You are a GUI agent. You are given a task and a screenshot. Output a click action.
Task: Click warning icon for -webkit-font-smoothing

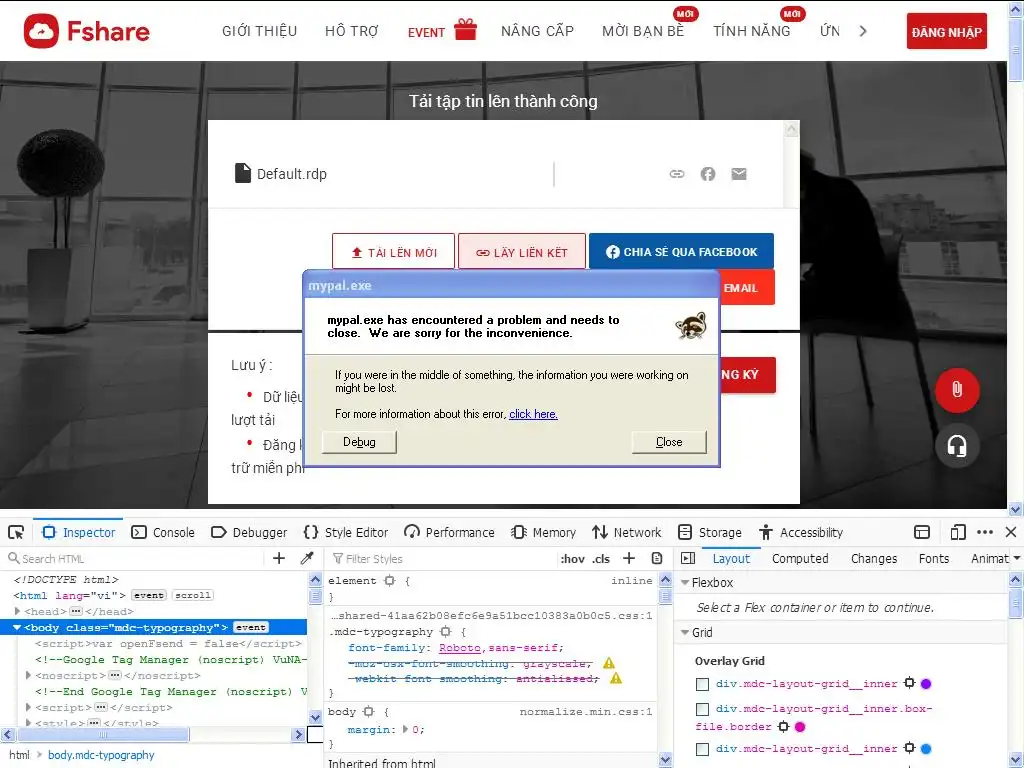616,679
